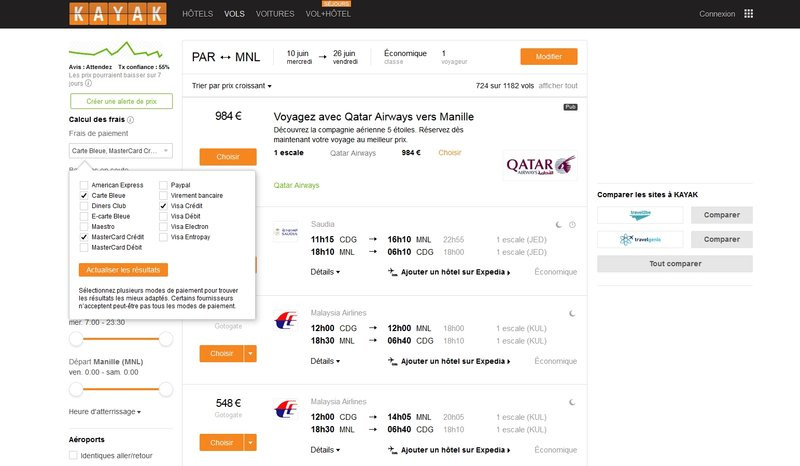Image resolution: width=800 pixels, height=466 pixels.
Task: Click info icon beside Calcul des frais
Action: click(131, 120)
